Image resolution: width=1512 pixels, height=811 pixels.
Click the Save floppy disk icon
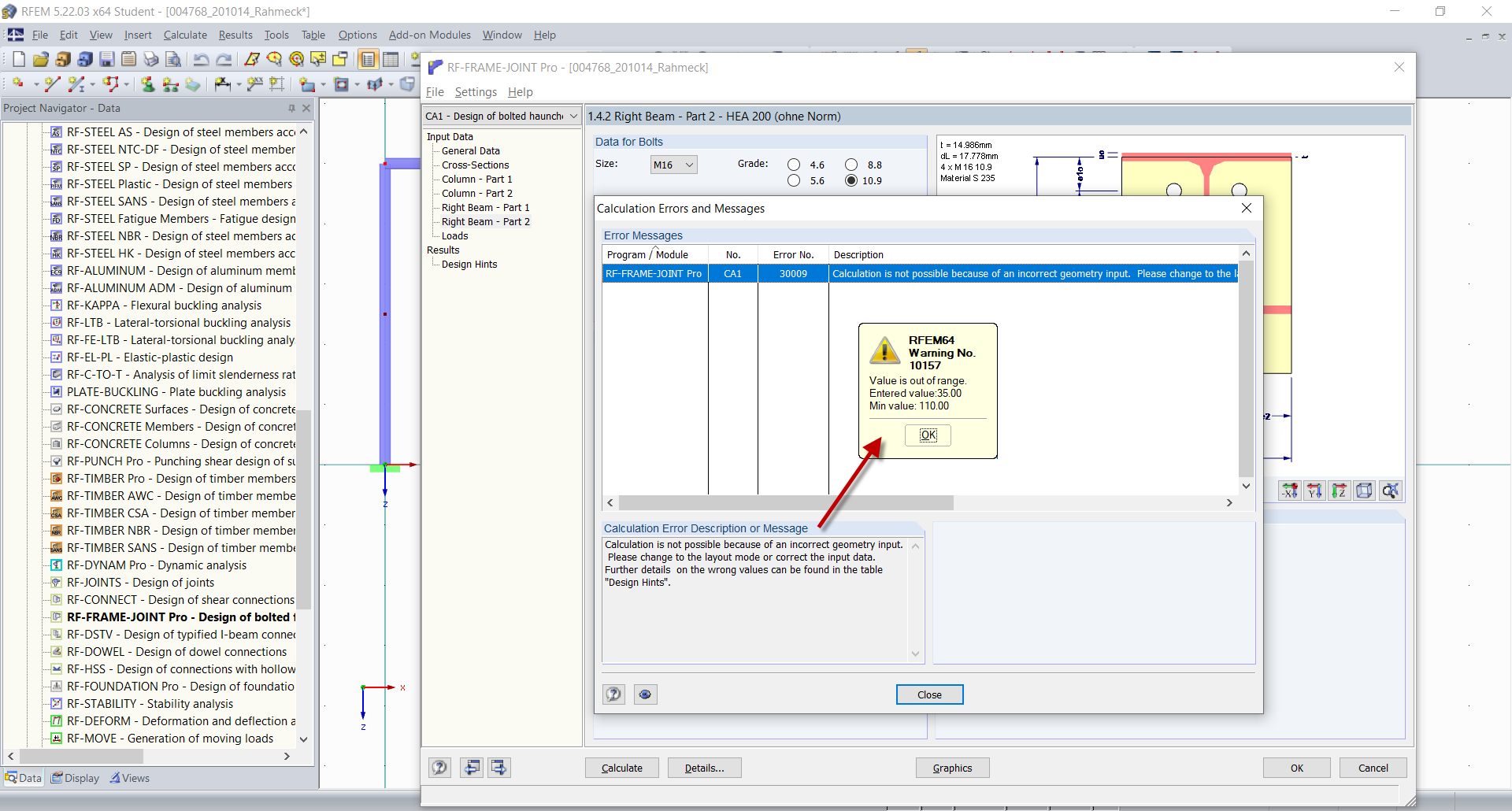(107, 59)
